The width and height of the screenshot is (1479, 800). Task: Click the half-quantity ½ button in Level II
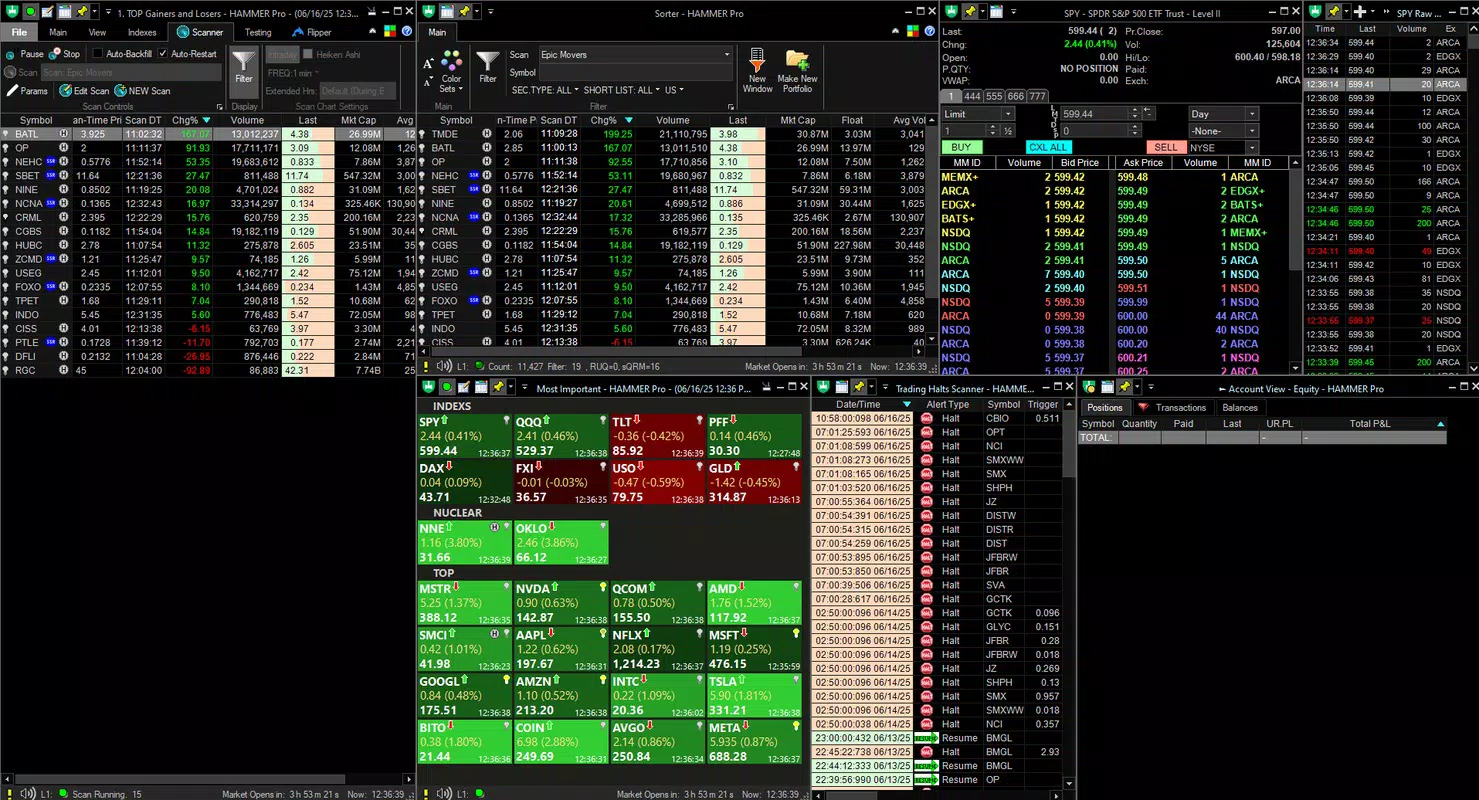[x=1007, y=131]
